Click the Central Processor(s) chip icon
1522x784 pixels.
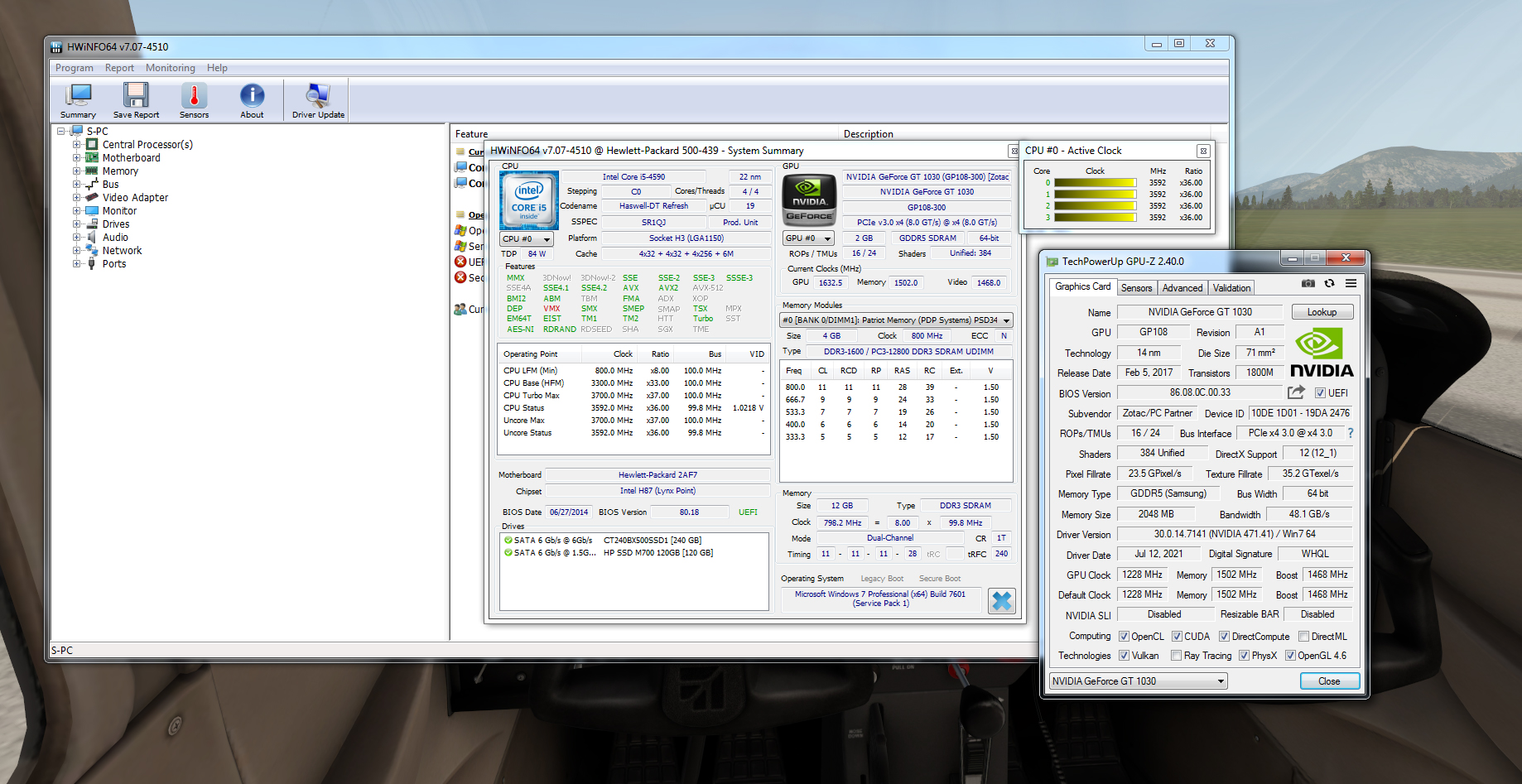92,144
